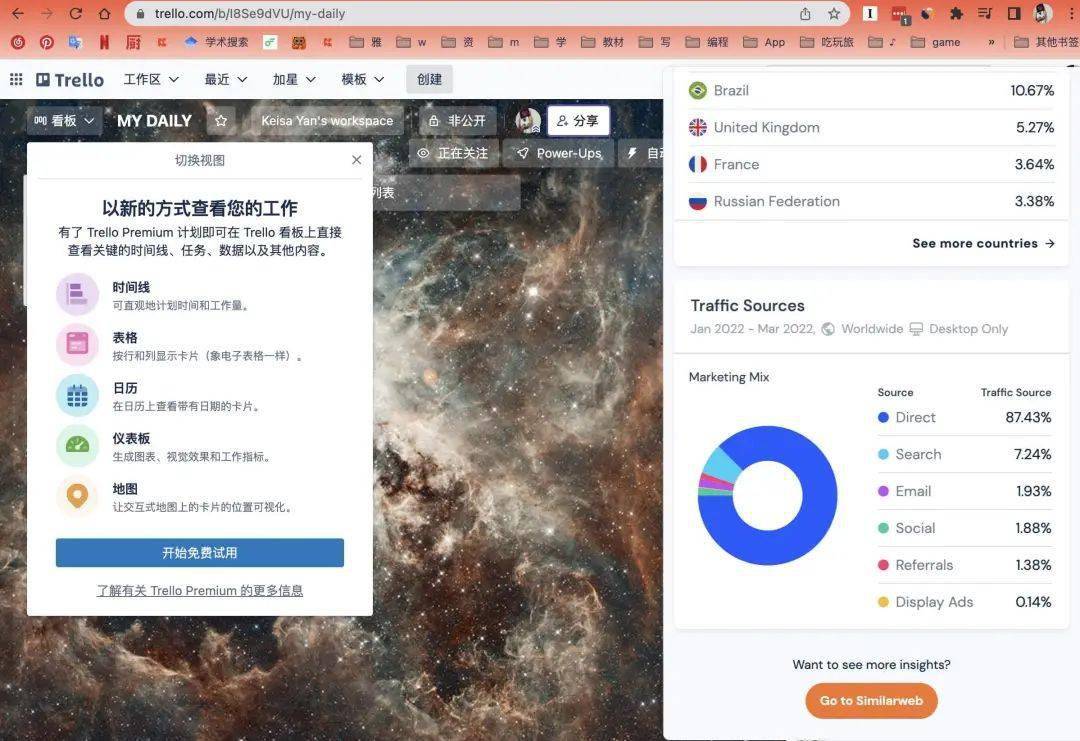Click the browser home icon
Screen dimensions: 1080x741
click(x=105, y=14)
